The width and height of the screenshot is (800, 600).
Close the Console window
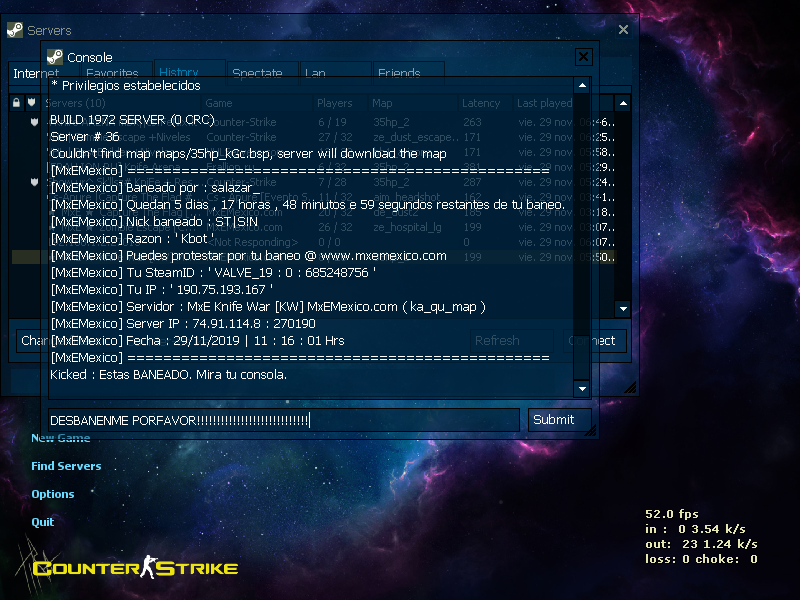[583, 57]
